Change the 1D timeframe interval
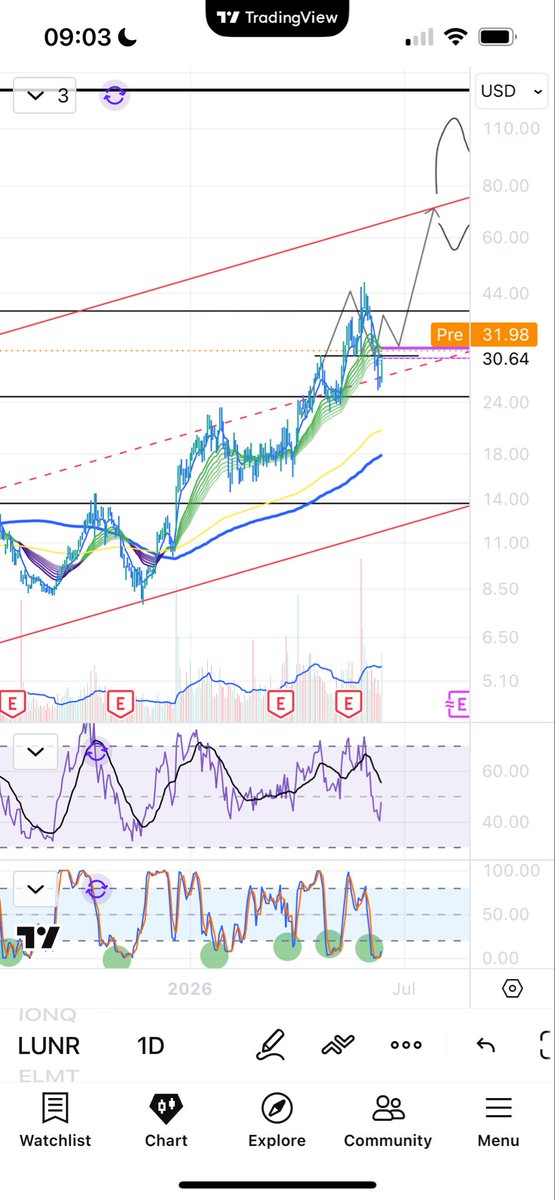Screen dimensions: 555x1200 pyautogui.click(x=151, y=1046)
